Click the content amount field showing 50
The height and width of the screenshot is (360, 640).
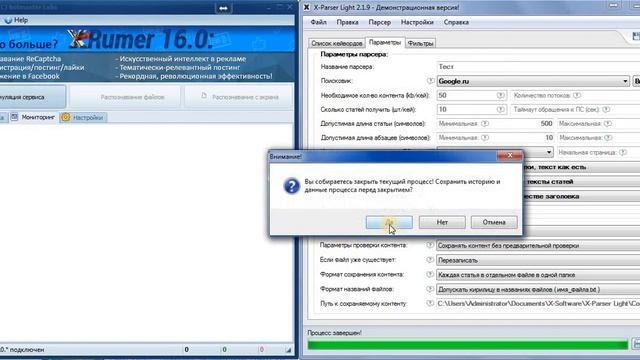click(471, 95)
